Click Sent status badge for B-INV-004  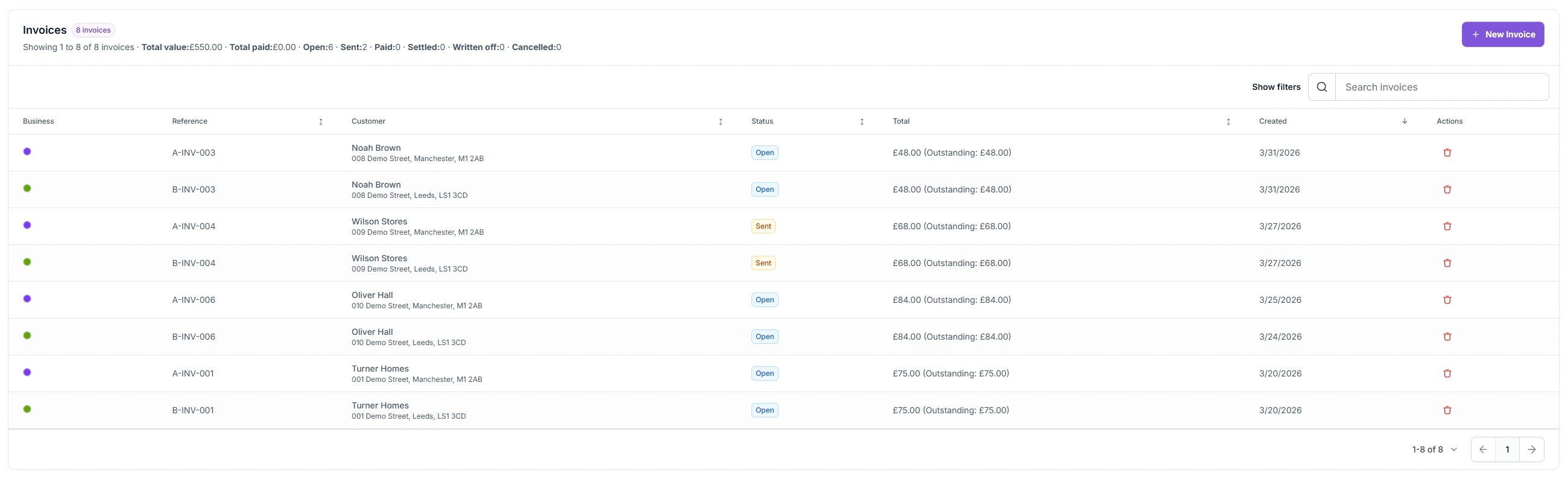tap(763, 263)
